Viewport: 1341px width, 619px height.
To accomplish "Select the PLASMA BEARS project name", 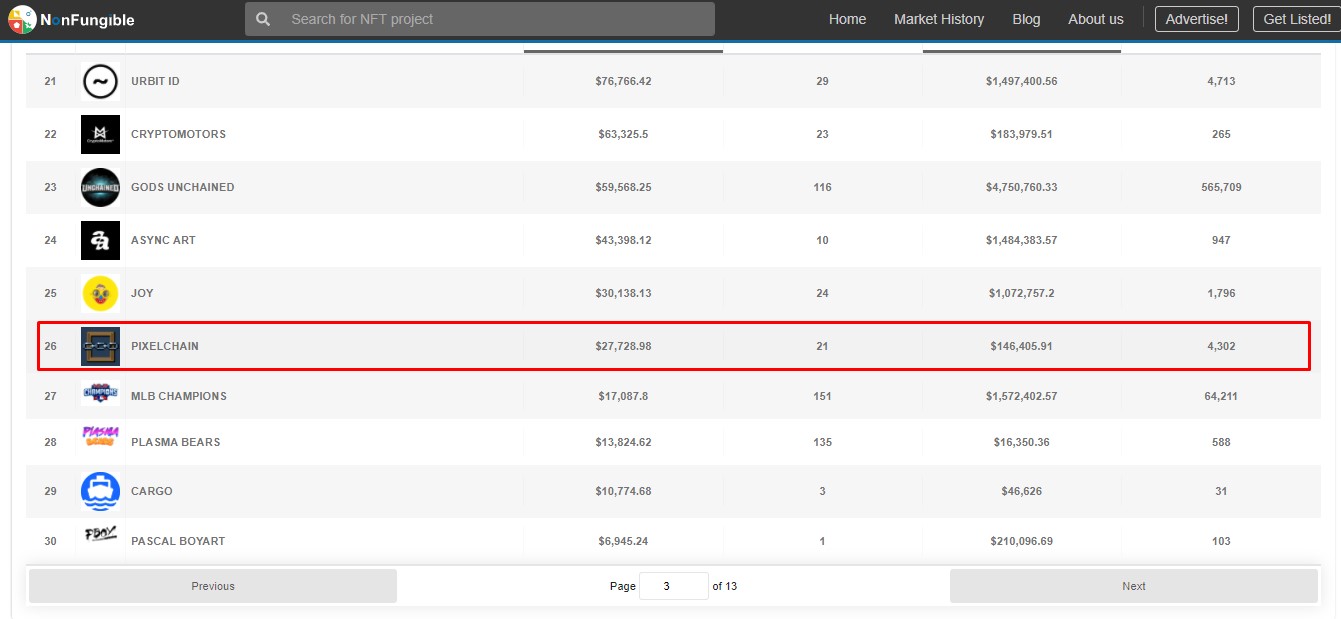I will coord(176,442).
